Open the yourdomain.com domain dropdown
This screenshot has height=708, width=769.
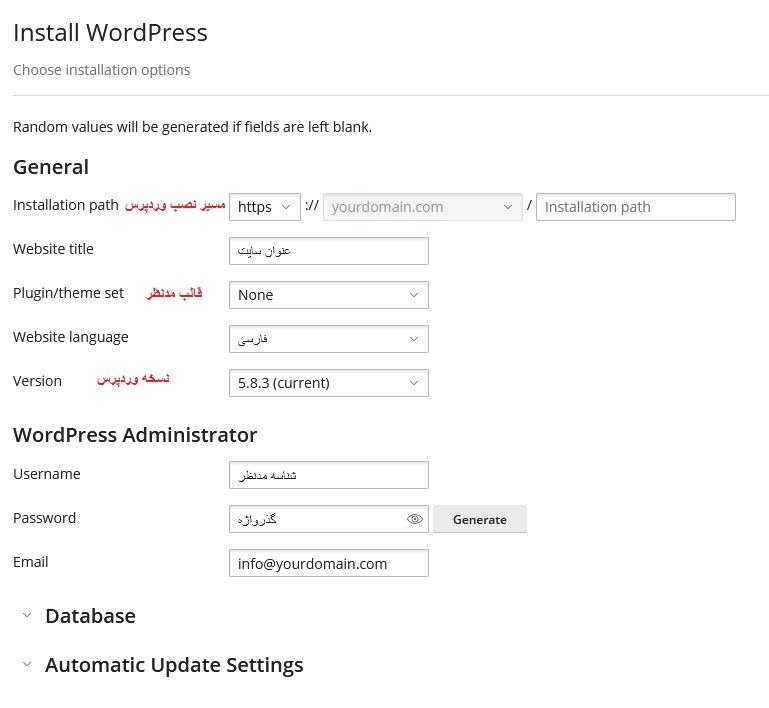coord(422,207)
